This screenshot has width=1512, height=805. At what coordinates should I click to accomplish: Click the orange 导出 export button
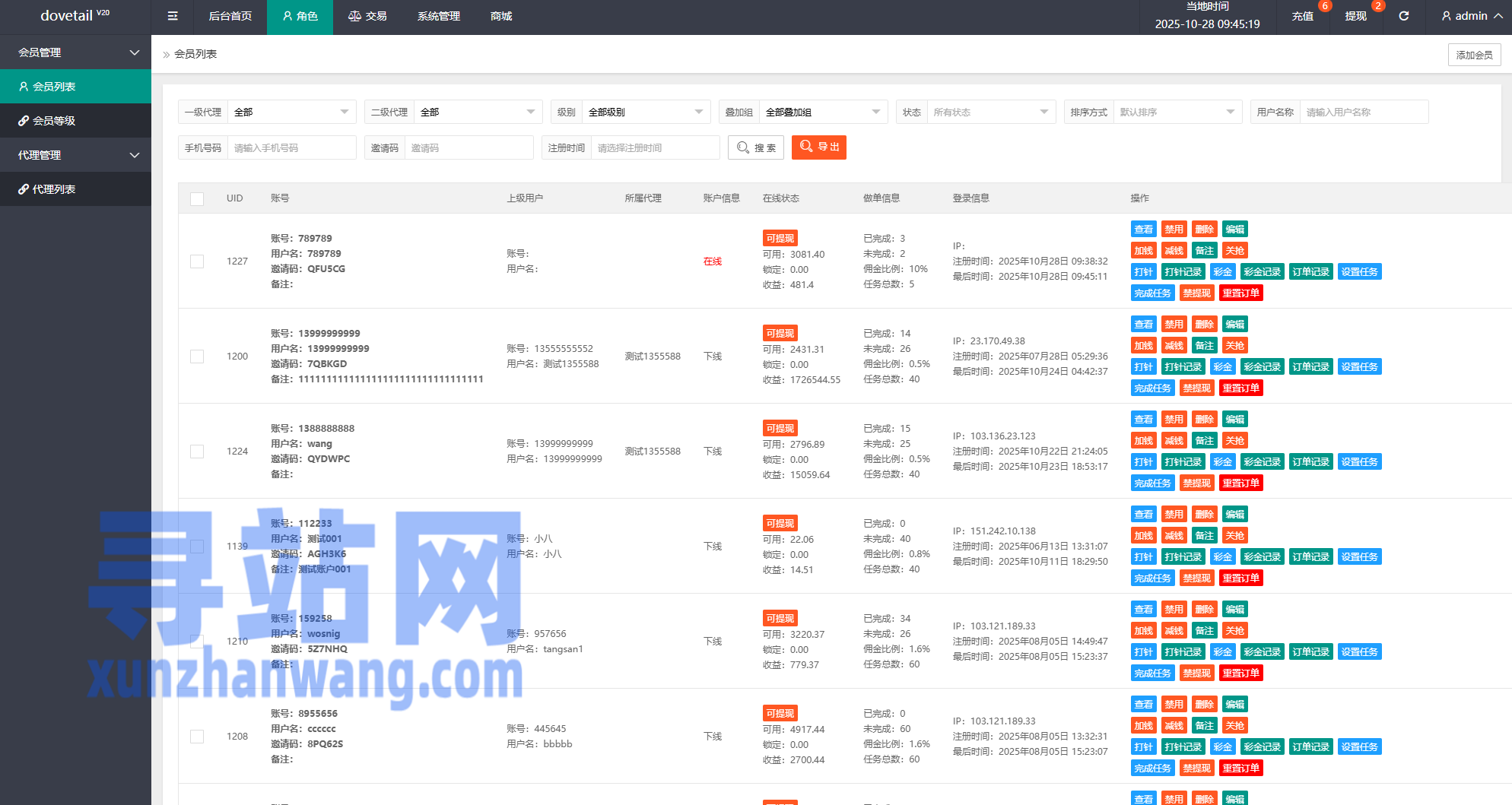[818, 147]
